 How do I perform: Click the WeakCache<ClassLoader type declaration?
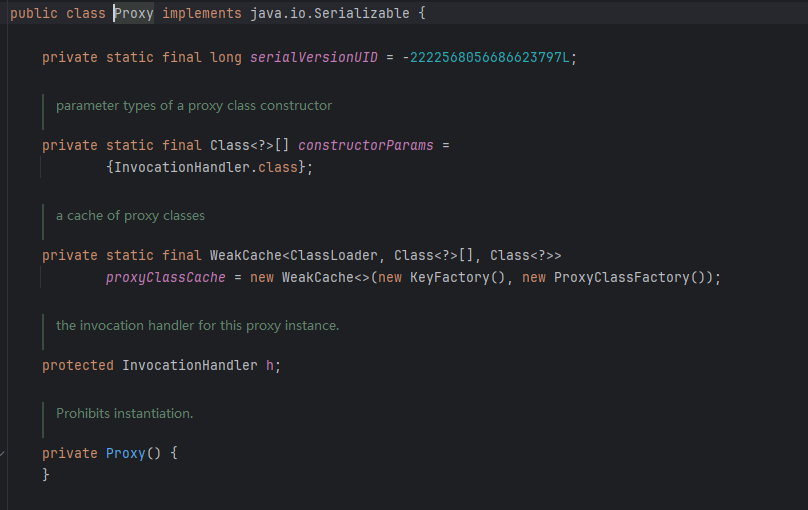(x=294, y=256)
